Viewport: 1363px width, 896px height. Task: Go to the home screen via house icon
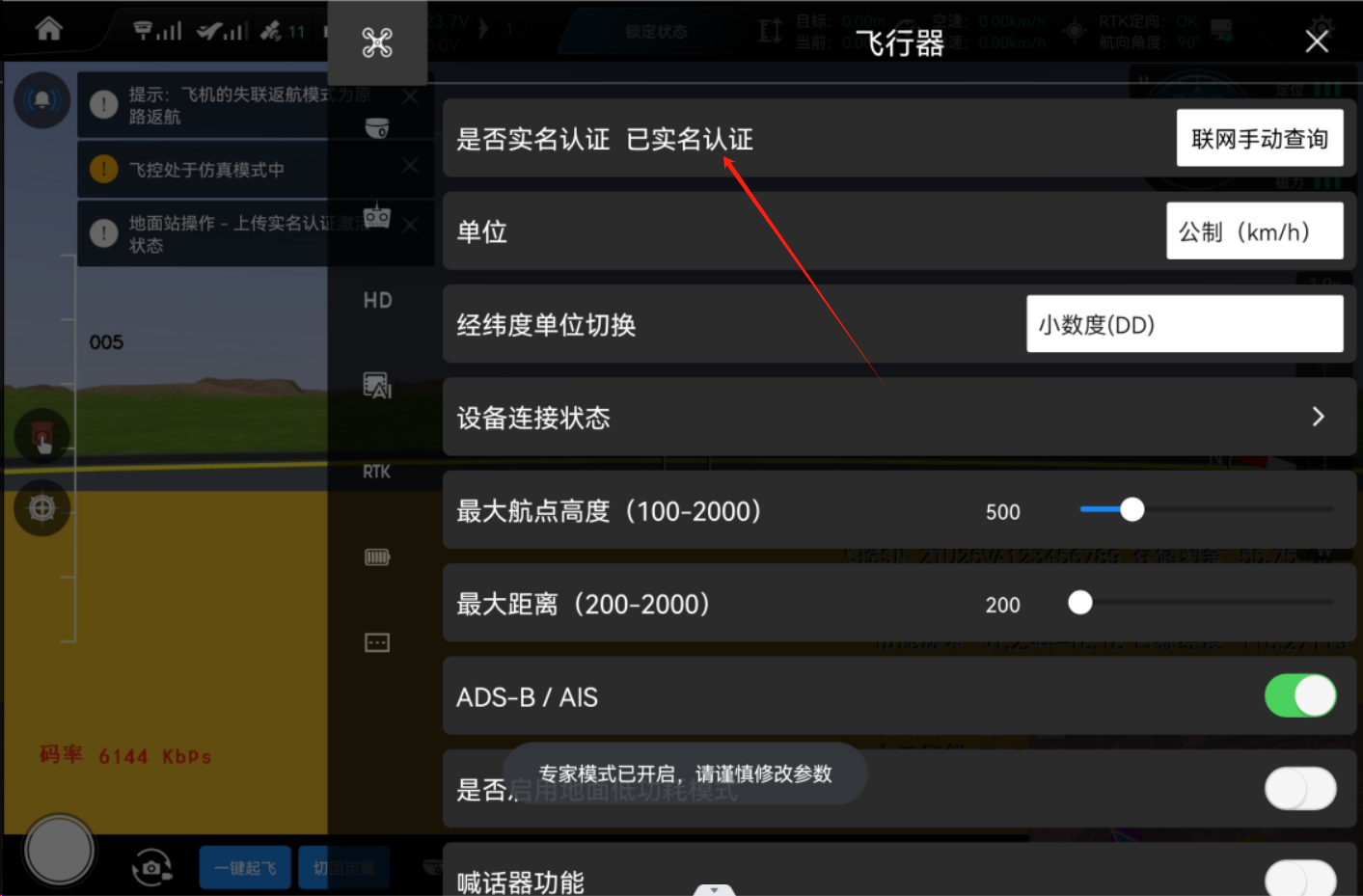tap(49, 29)
